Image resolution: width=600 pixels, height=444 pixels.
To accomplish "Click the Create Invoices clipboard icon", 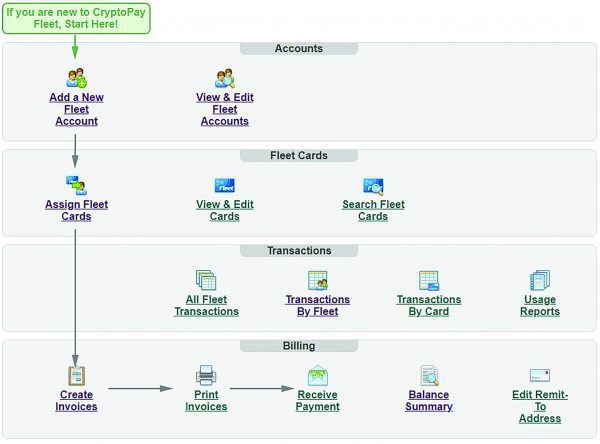I will 76,375.
